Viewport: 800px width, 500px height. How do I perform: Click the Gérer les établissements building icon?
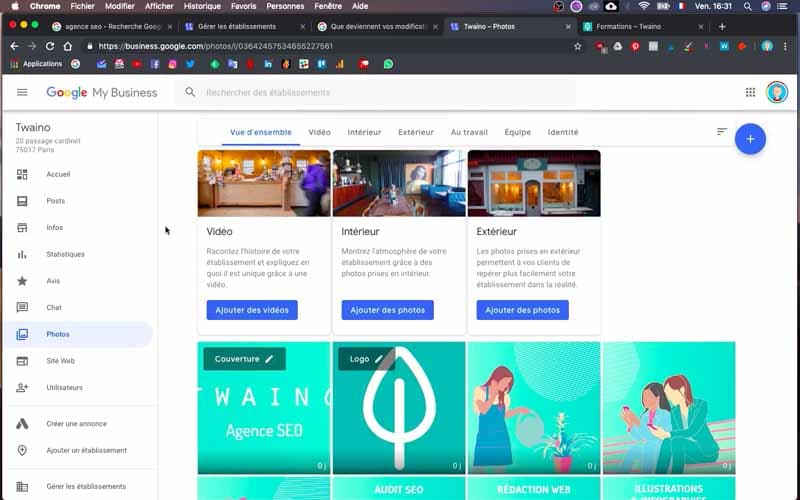click(22, 486)
